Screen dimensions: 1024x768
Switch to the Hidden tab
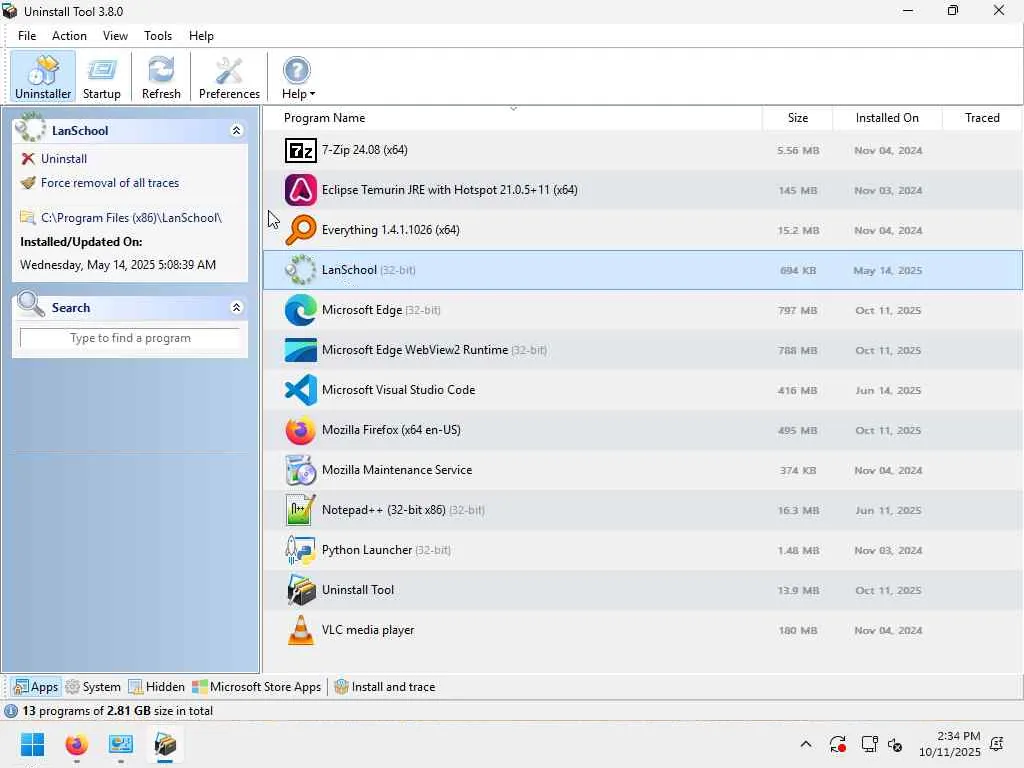click(157, 687)
